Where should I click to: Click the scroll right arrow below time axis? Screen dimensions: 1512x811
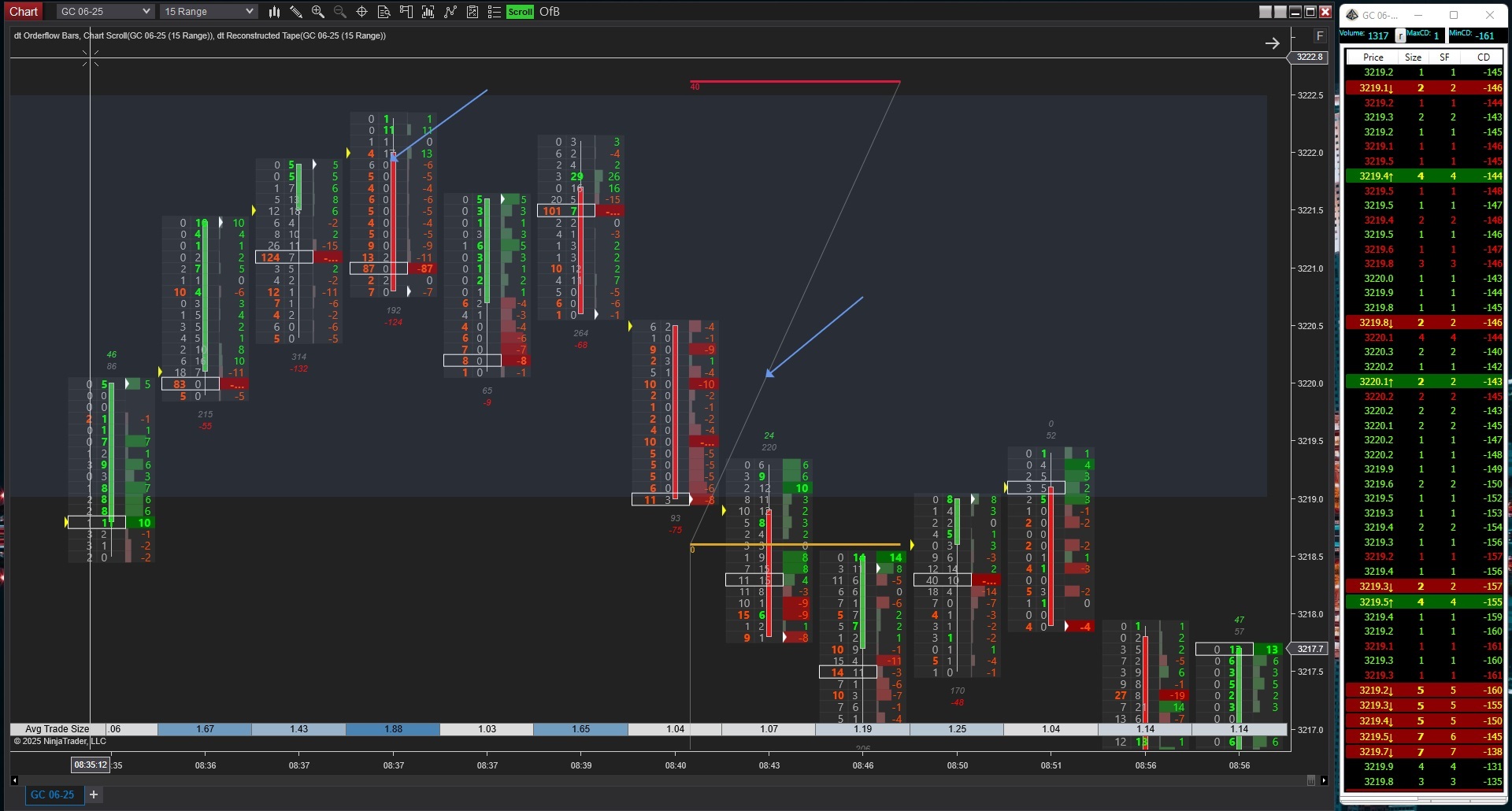coord(1325,780)
